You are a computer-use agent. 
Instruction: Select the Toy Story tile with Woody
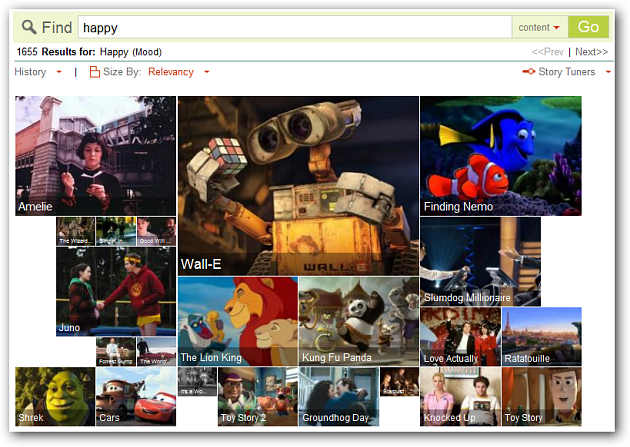pos(542,396)
